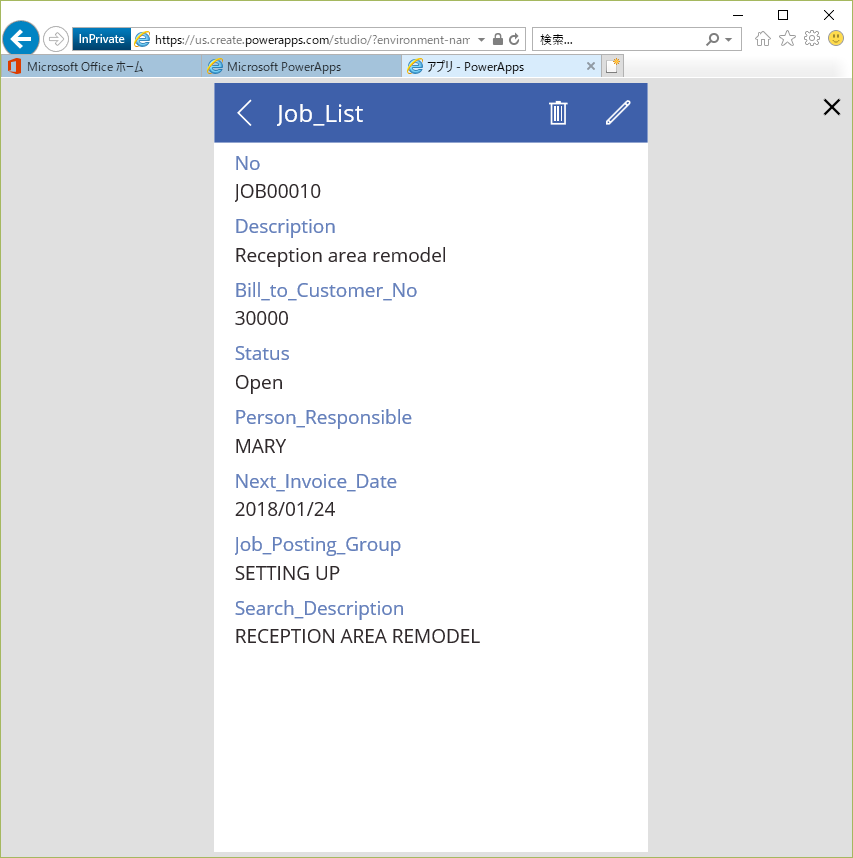Image resolution: width=853 pixels, height=858 pixels.
Task: Open the search provider dropdown arrow
Action: [729, 39]
